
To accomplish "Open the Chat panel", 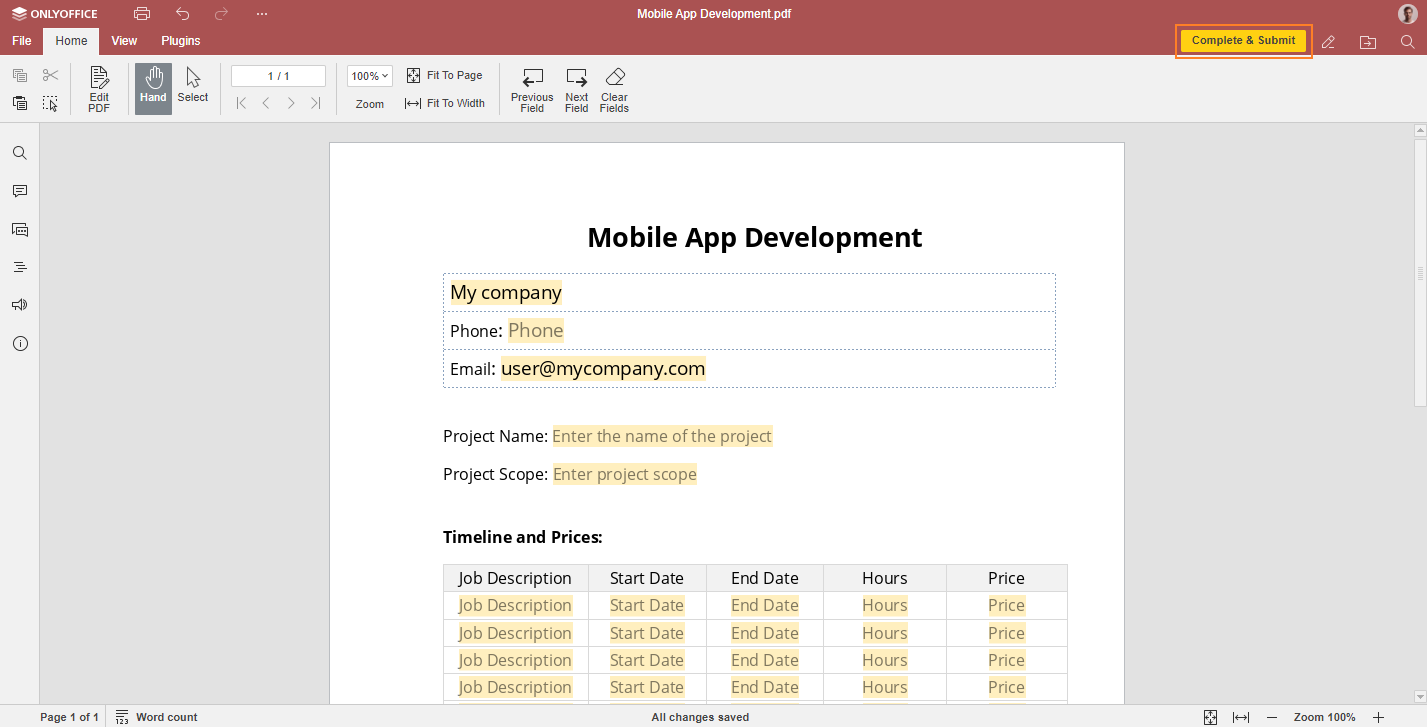I will [x=19, y=229].
